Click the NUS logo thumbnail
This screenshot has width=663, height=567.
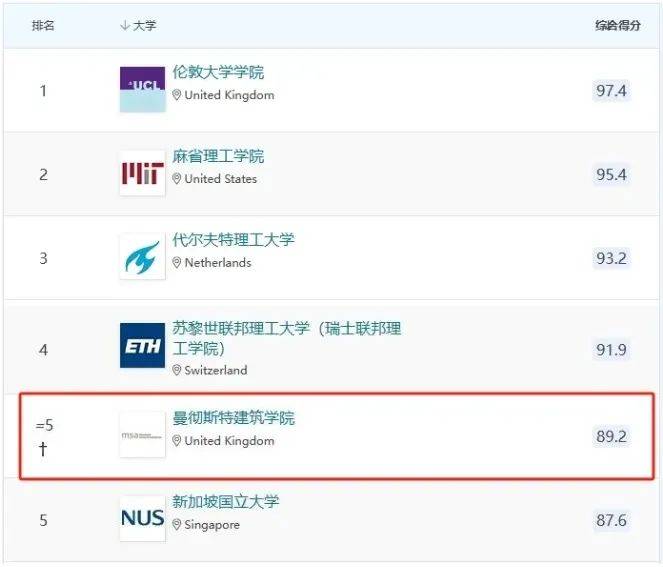[x=142, y=518]
